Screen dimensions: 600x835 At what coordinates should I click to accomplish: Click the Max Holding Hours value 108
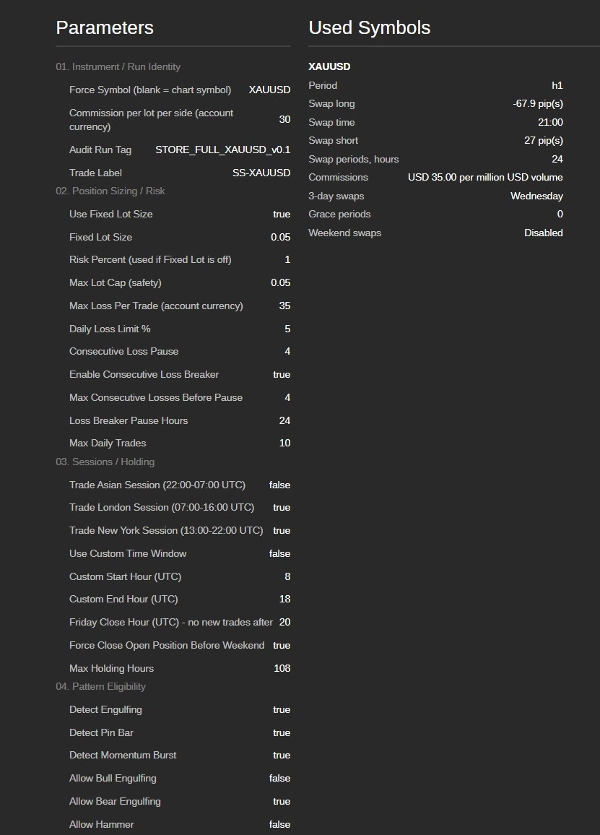click(x=282, y=668)
